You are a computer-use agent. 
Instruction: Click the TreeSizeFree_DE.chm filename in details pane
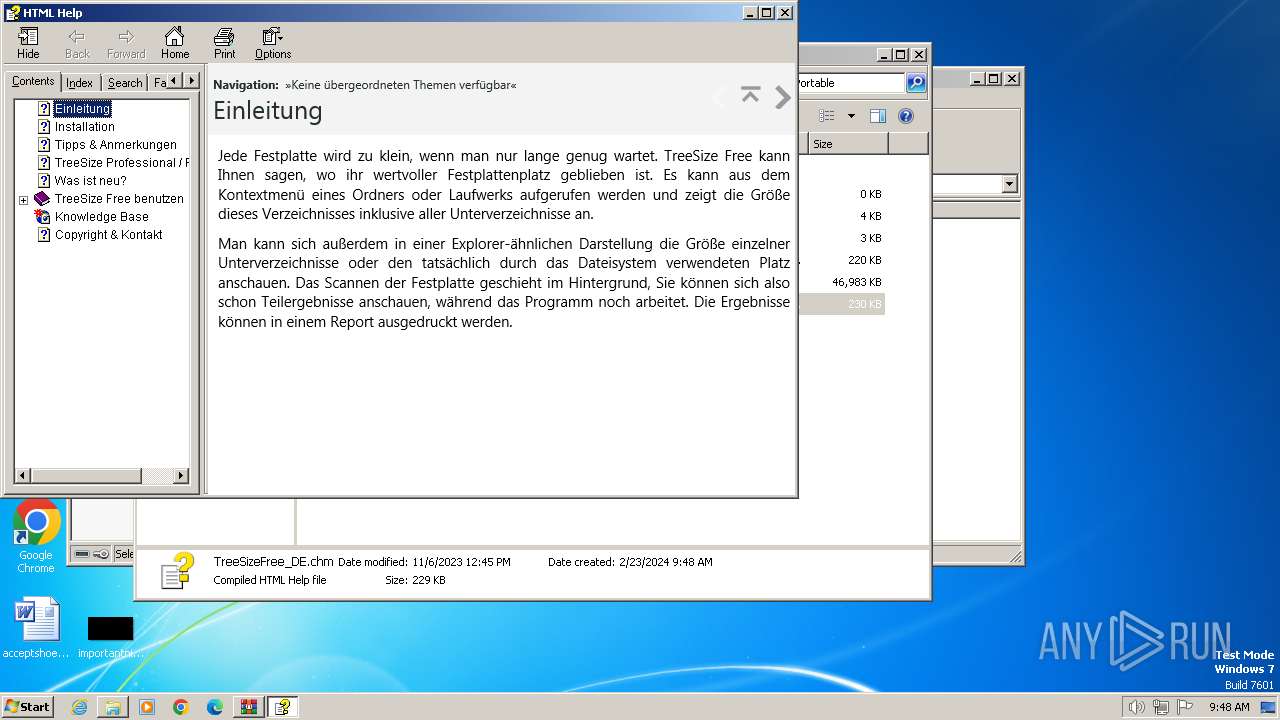pyautogui.click(x=274, y=562)
